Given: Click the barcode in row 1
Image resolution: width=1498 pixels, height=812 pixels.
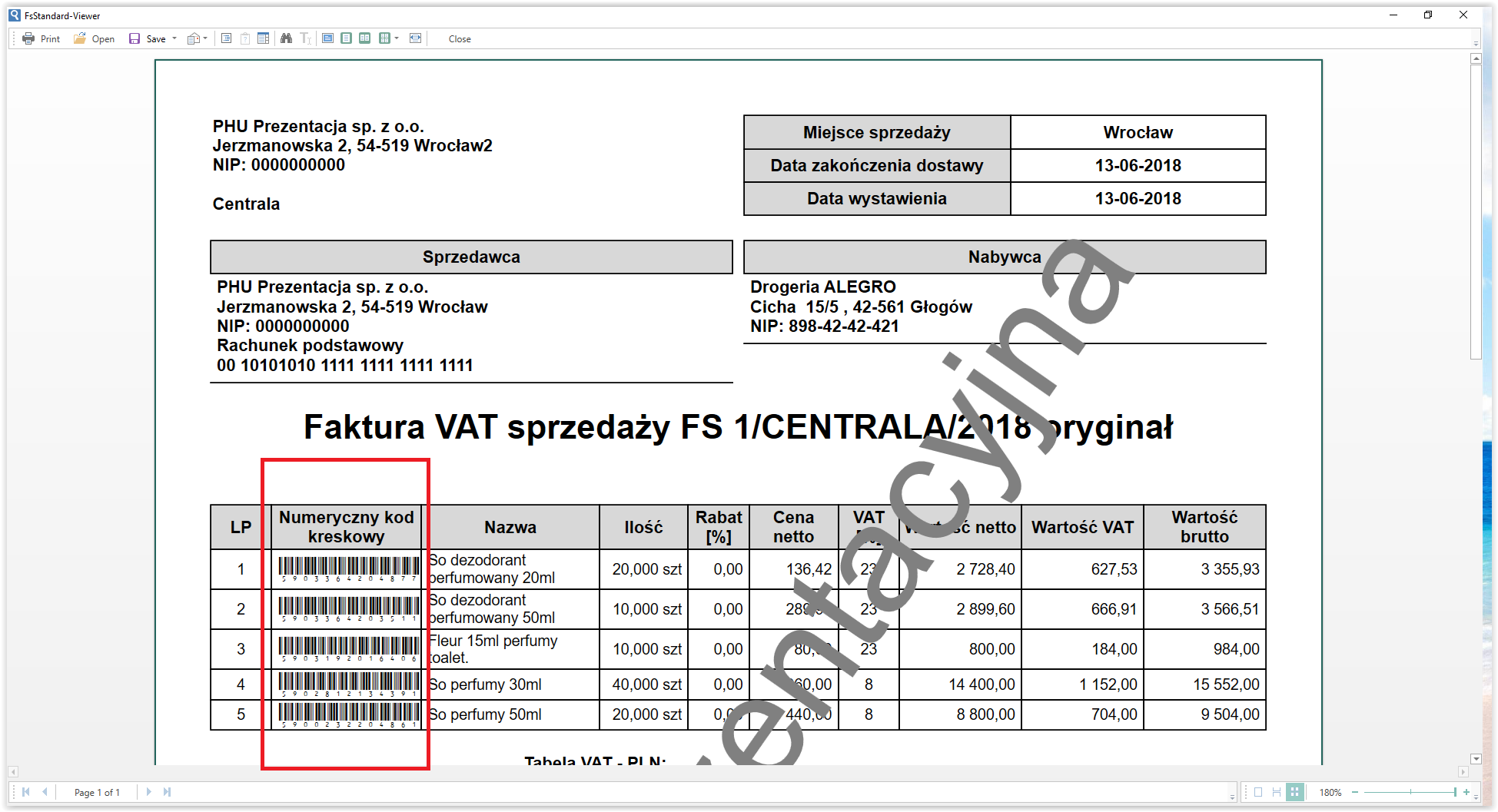Looking at the screenshot, I should [x=349, y=569].
